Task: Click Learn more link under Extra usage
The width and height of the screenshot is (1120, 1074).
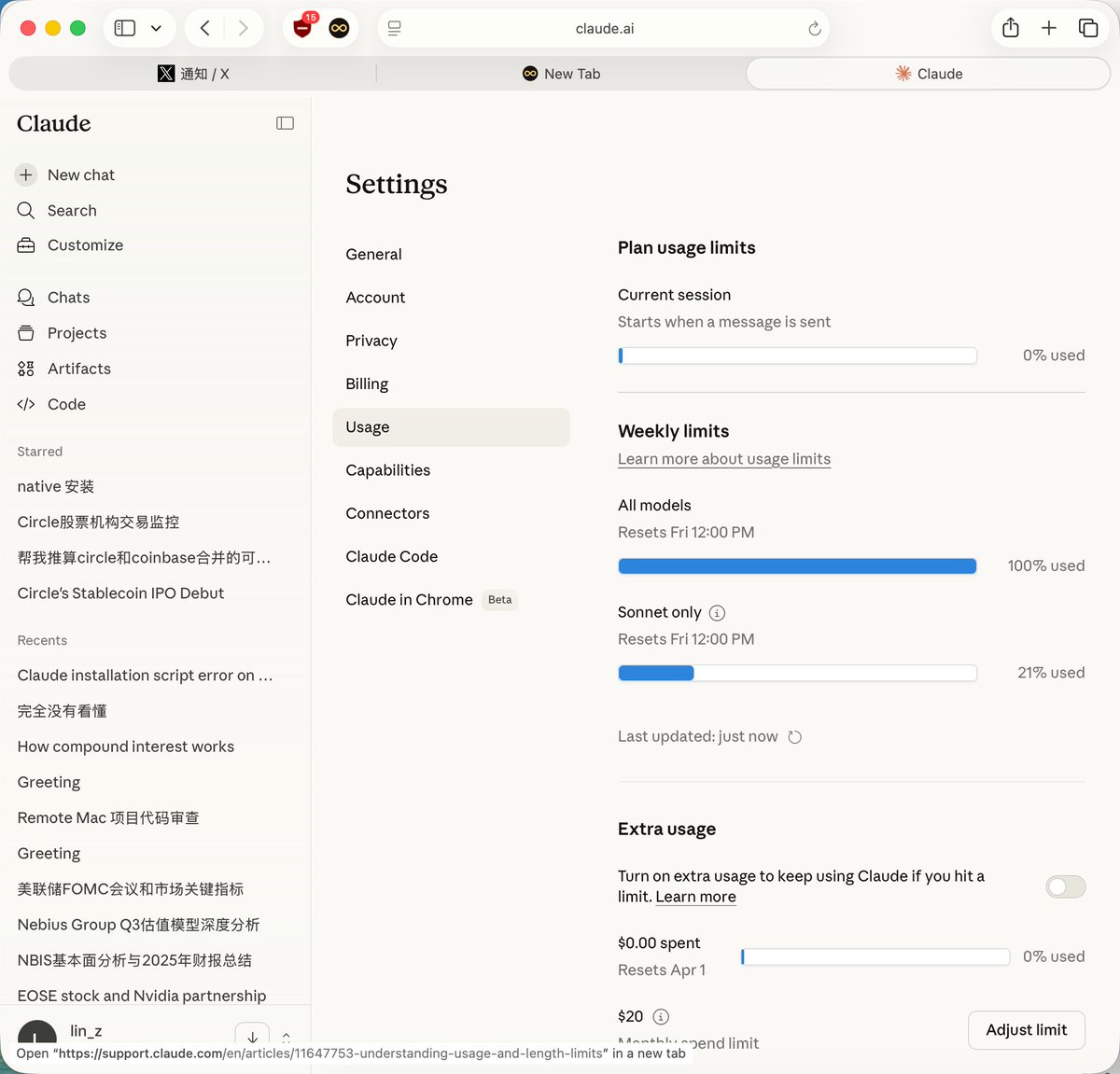Action: point(695,897)
